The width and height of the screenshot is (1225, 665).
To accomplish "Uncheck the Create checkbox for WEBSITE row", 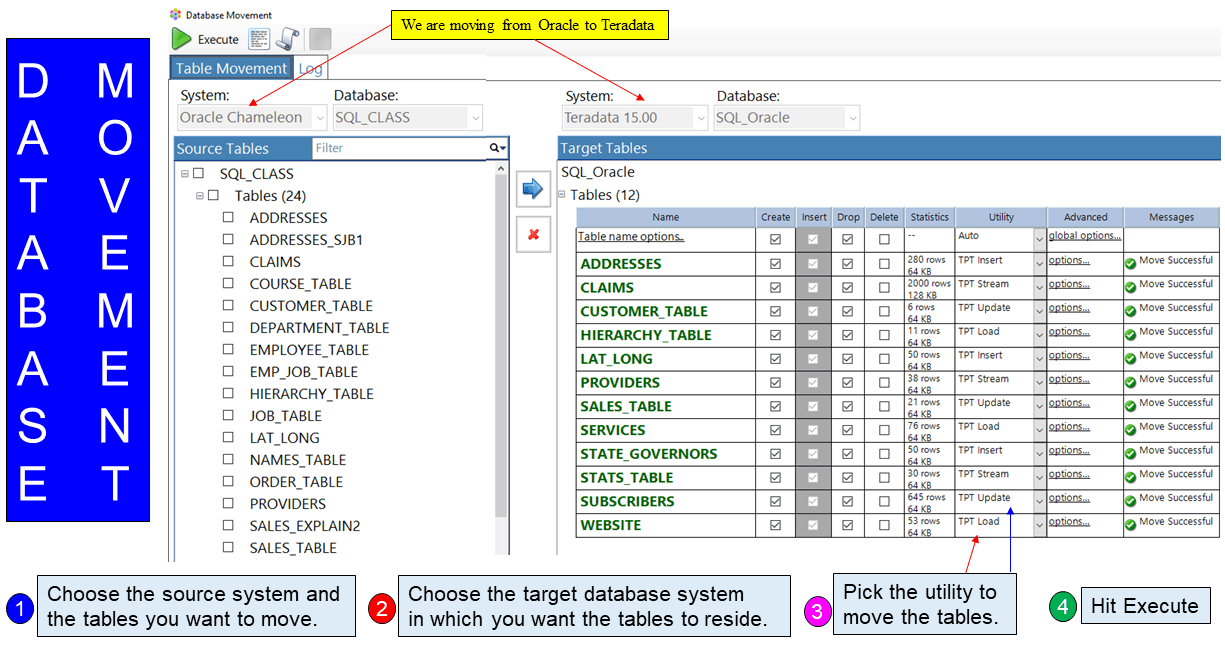I will coord(775,525).
